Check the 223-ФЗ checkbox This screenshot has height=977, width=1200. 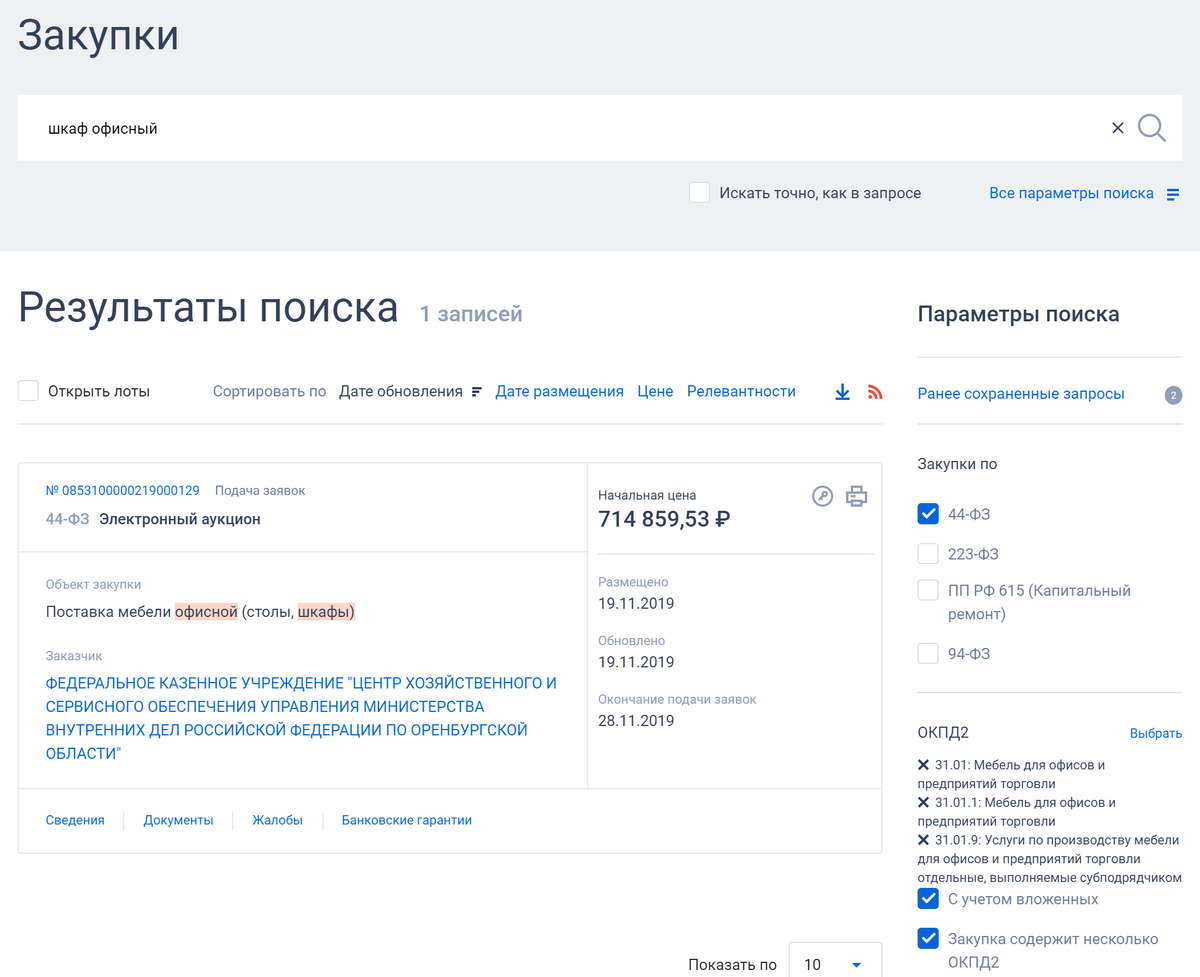coord(927,553)
